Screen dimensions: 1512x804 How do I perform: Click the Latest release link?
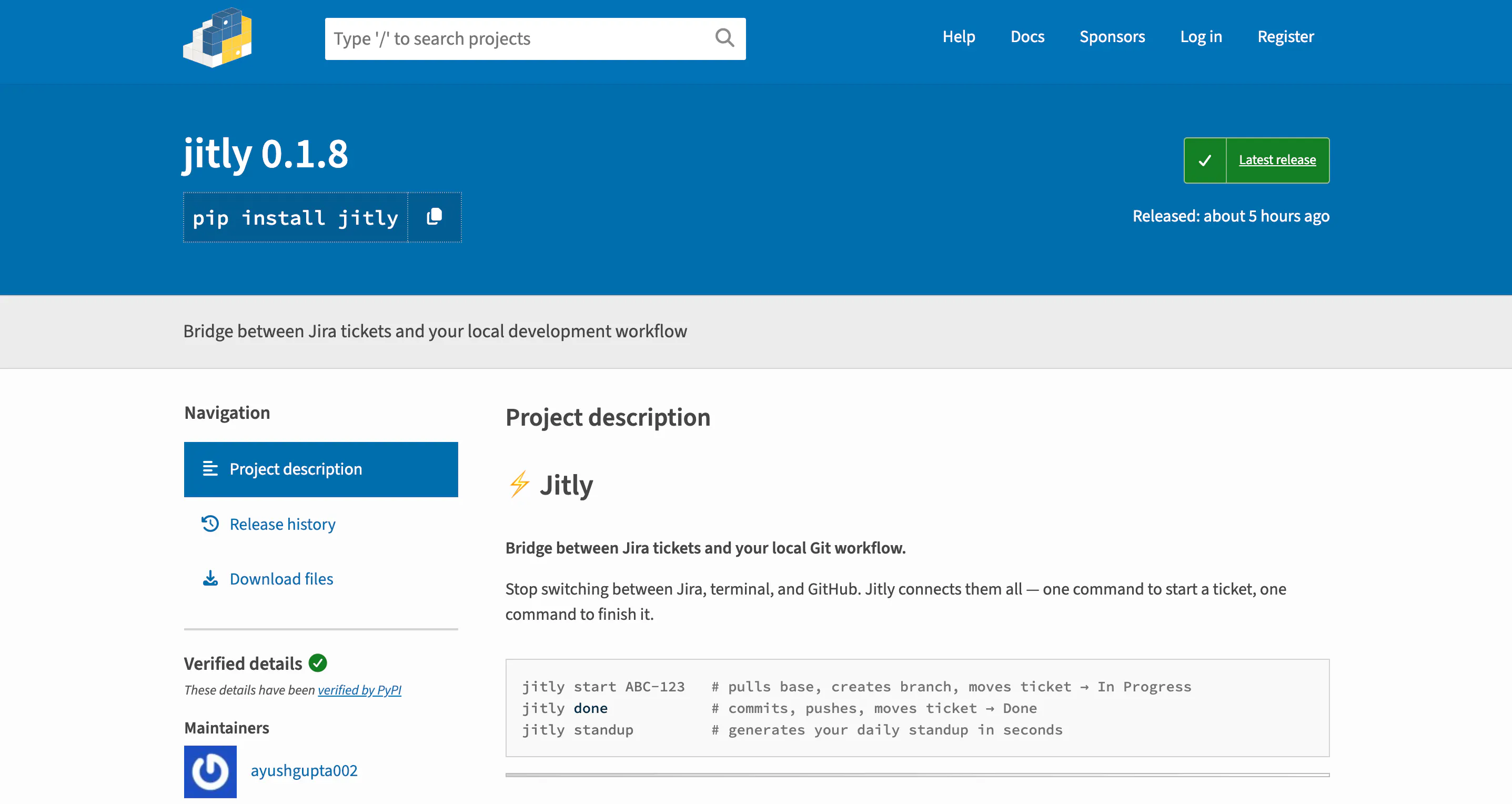pyautogui.click(x=1277, y=160)
